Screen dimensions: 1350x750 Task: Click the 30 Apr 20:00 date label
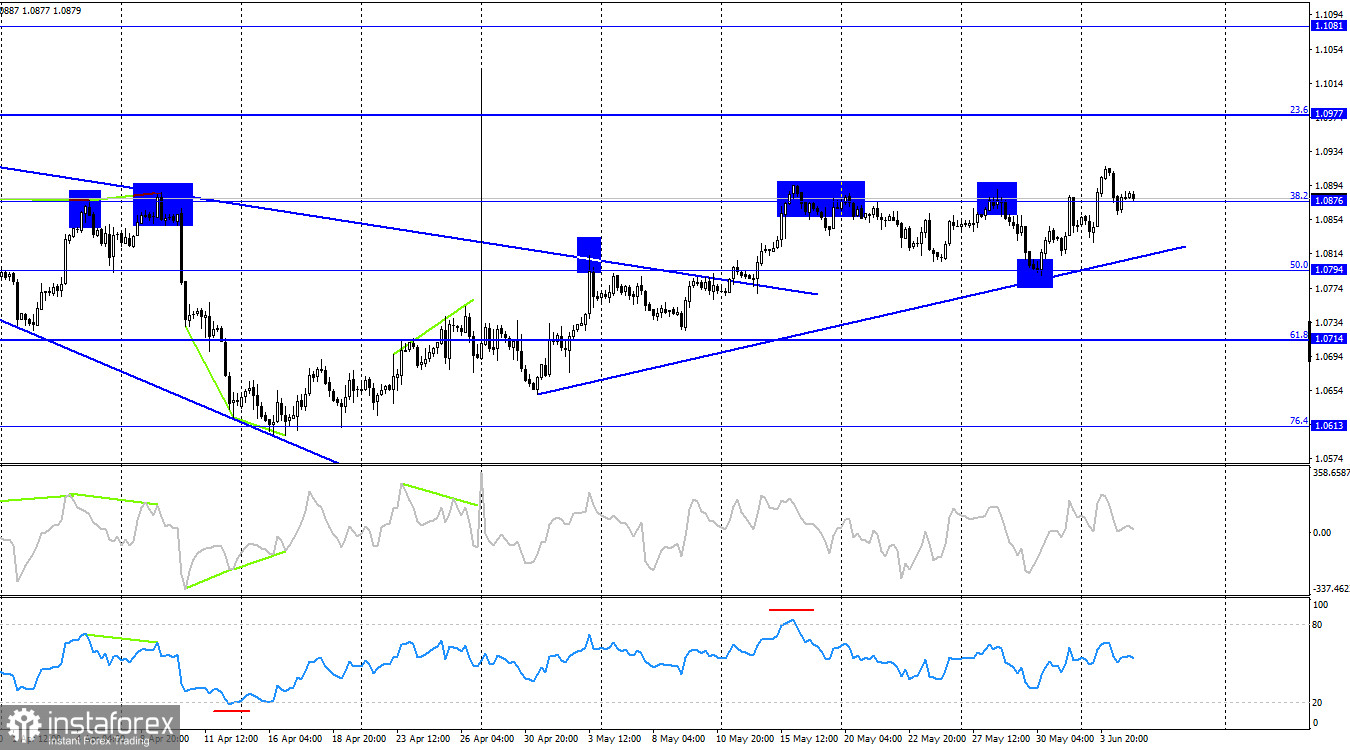[552, 739]
